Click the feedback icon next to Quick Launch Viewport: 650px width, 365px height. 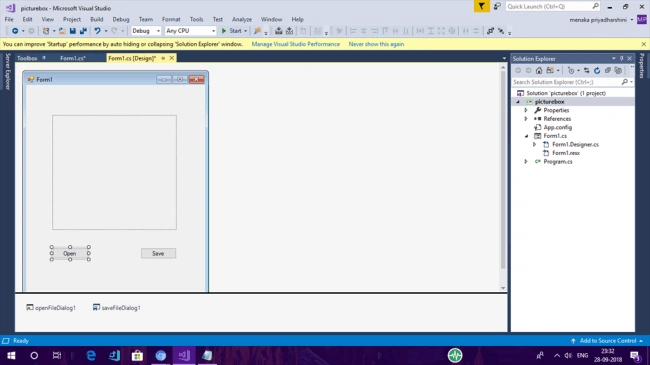point(497,6)
